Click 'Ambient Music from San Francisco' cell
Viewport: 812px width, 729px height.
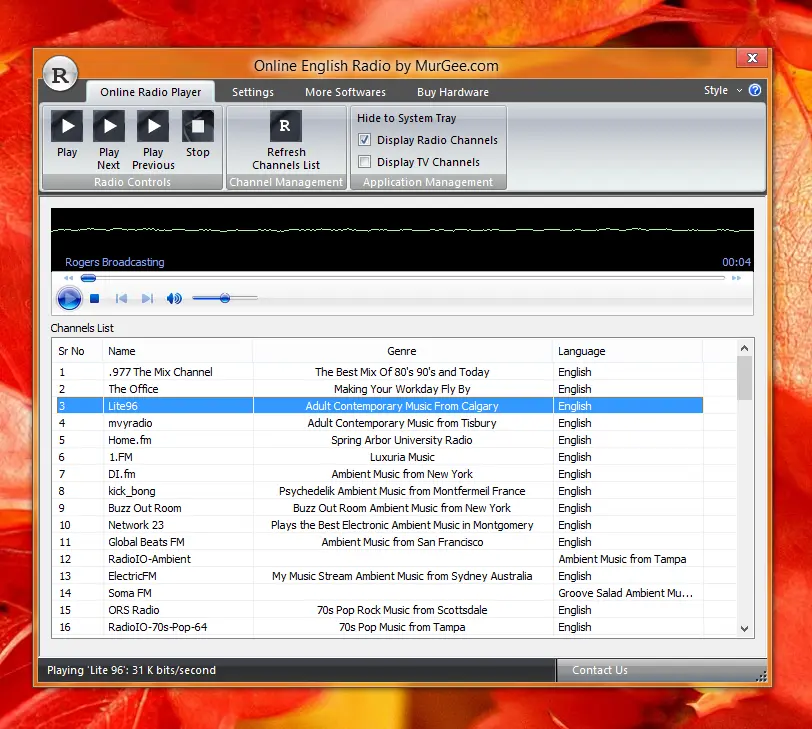coord(402,542)
